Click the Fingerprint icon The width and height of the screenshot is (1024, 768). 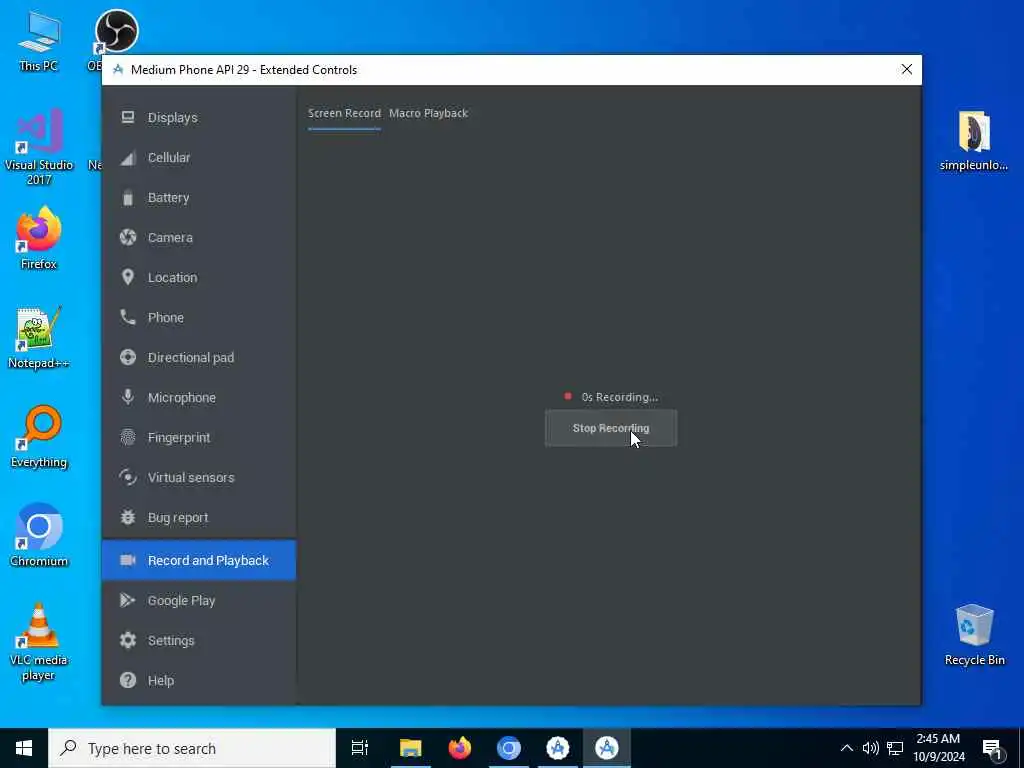(x=128, y=437)
